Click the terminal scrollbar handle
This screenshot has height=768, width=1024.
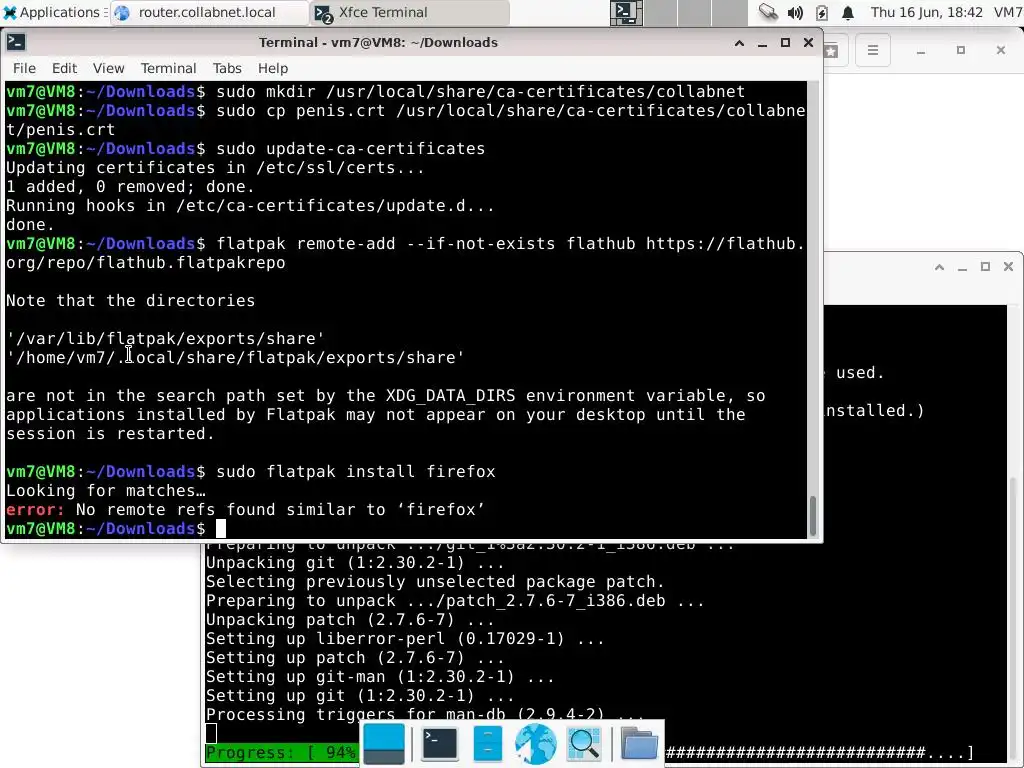pos(813,516)
